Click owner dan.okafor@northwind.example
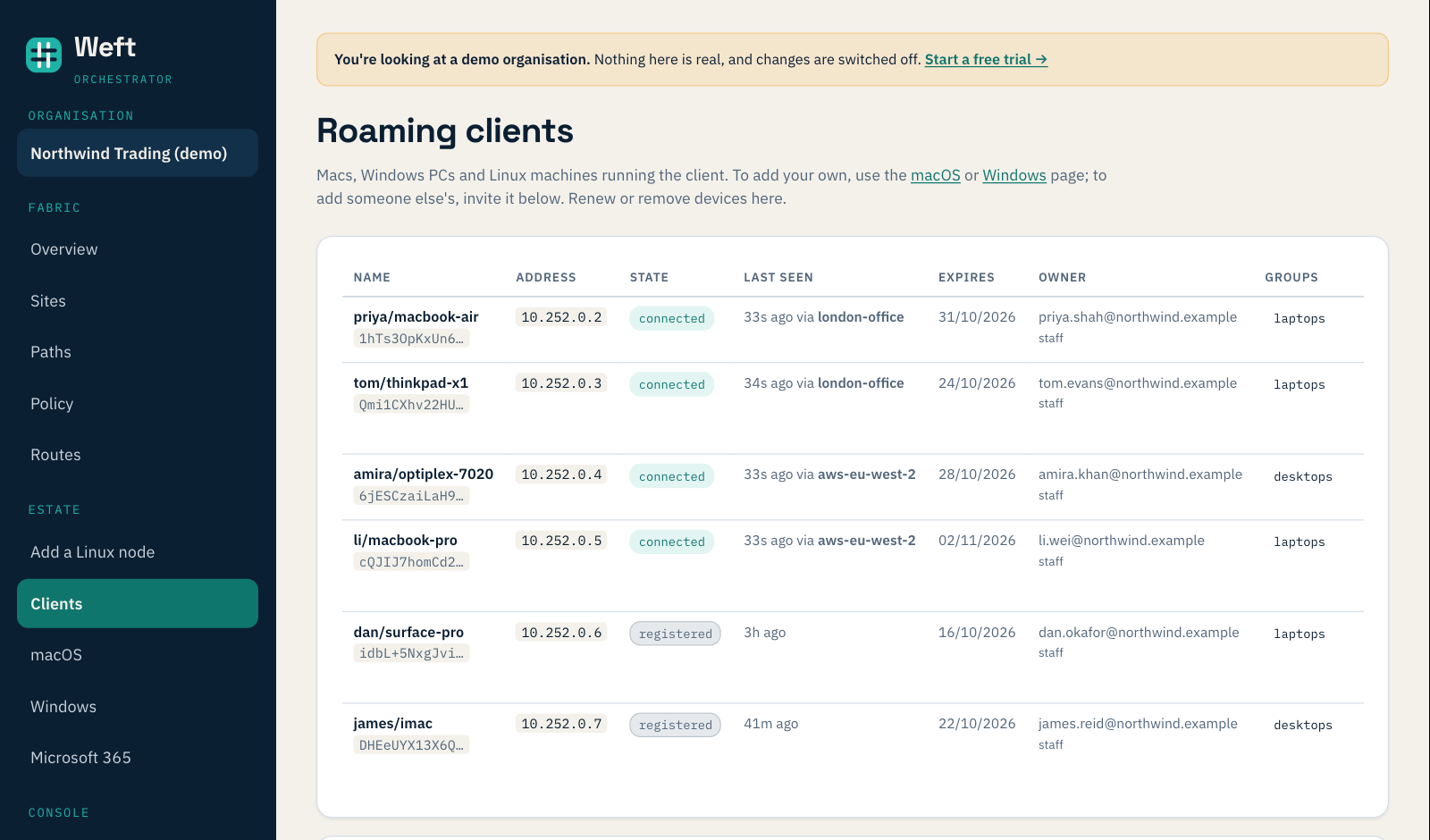 pyautogui.click(x=1139, y=633)
